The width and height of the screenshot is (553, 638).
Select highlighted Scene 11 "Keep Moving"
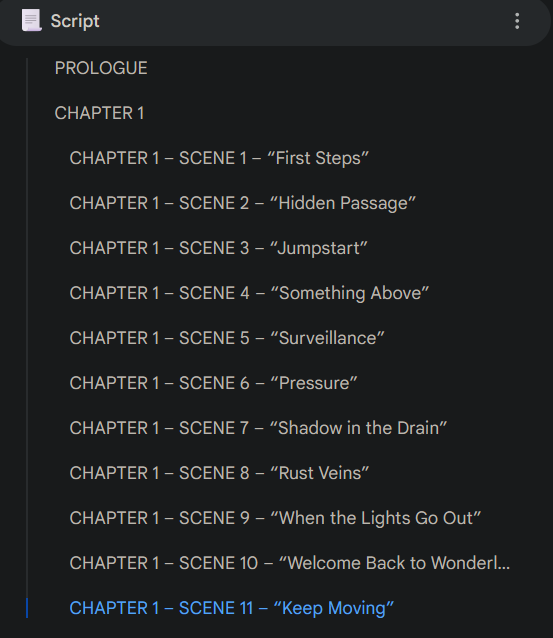[x=232, y=608]
